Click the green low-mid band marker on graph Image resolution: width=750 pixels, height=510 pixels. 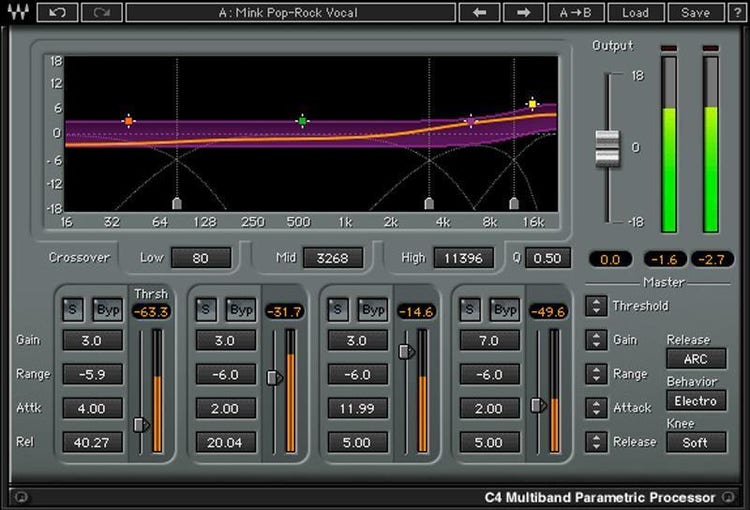[302, 121]
